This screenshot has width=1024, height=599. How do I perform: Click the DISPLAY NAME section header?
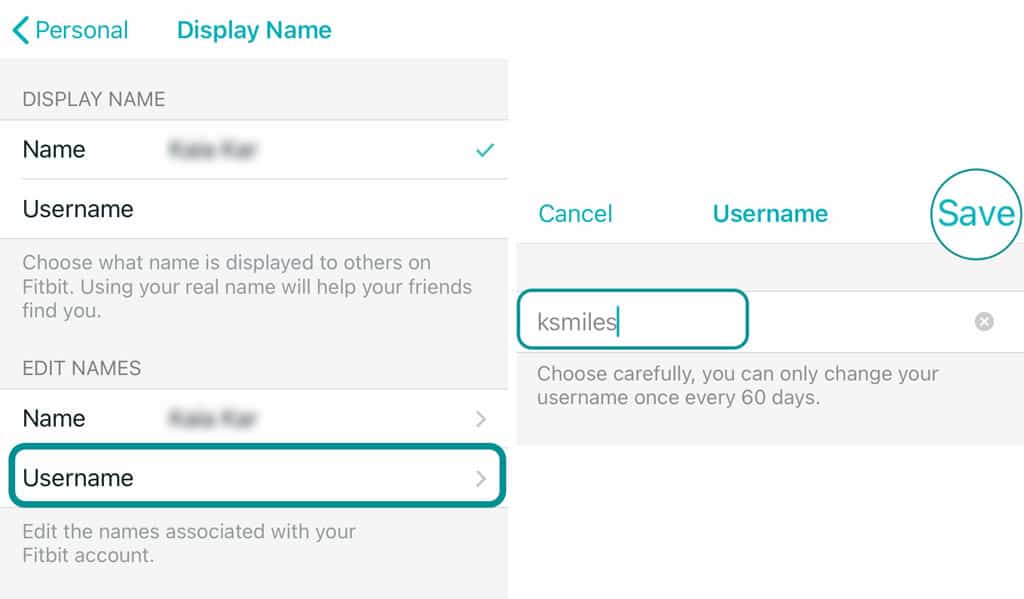point(94,99)
